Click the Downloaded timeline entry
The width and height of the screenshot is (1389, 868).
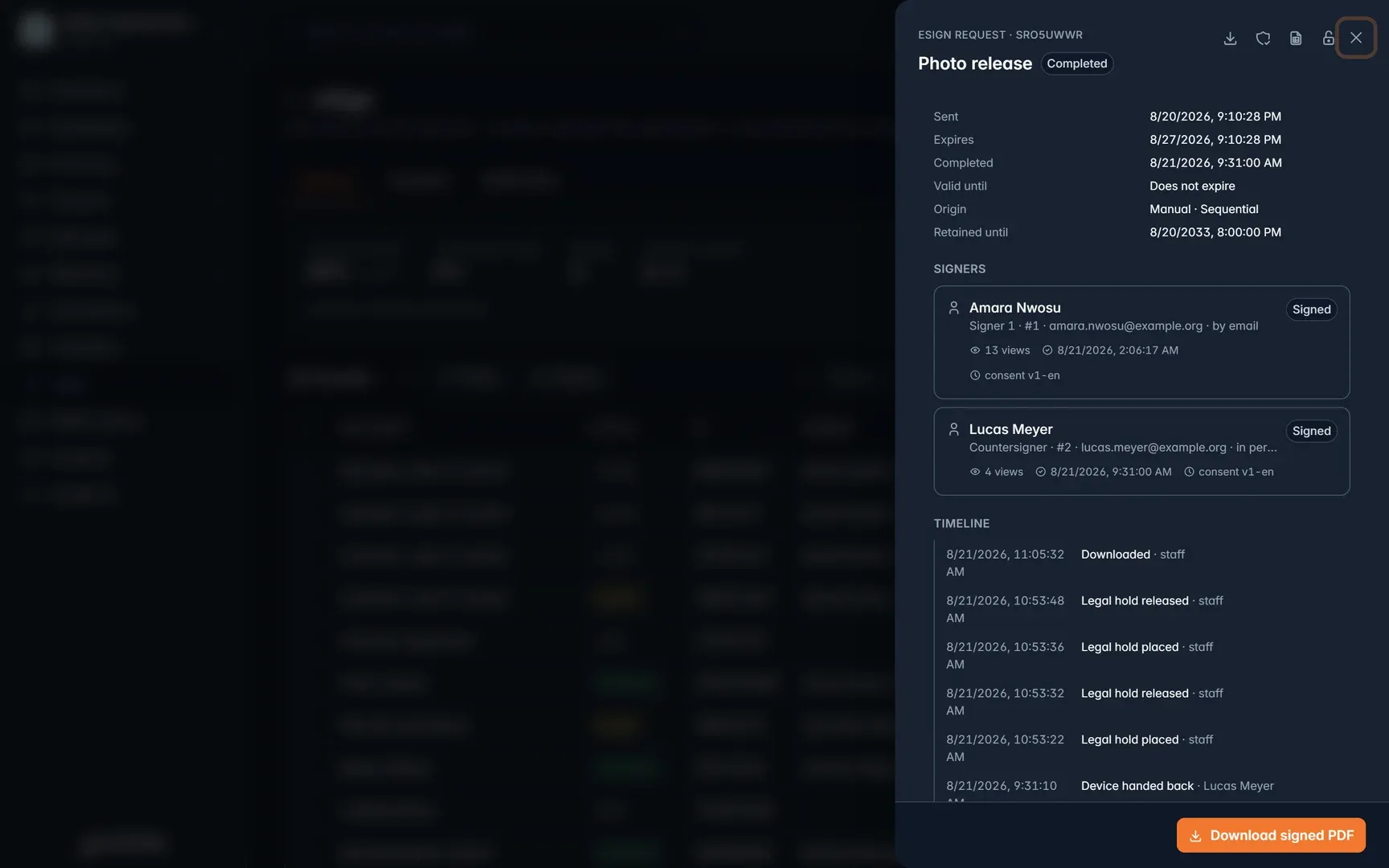[1141, 563]
